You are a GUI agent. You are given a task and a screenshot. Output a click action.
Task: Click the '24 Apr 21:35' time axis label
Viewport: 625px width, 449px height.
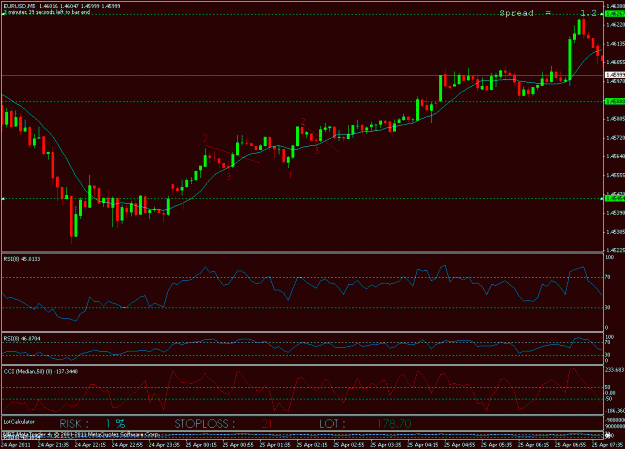pos(53,445)
